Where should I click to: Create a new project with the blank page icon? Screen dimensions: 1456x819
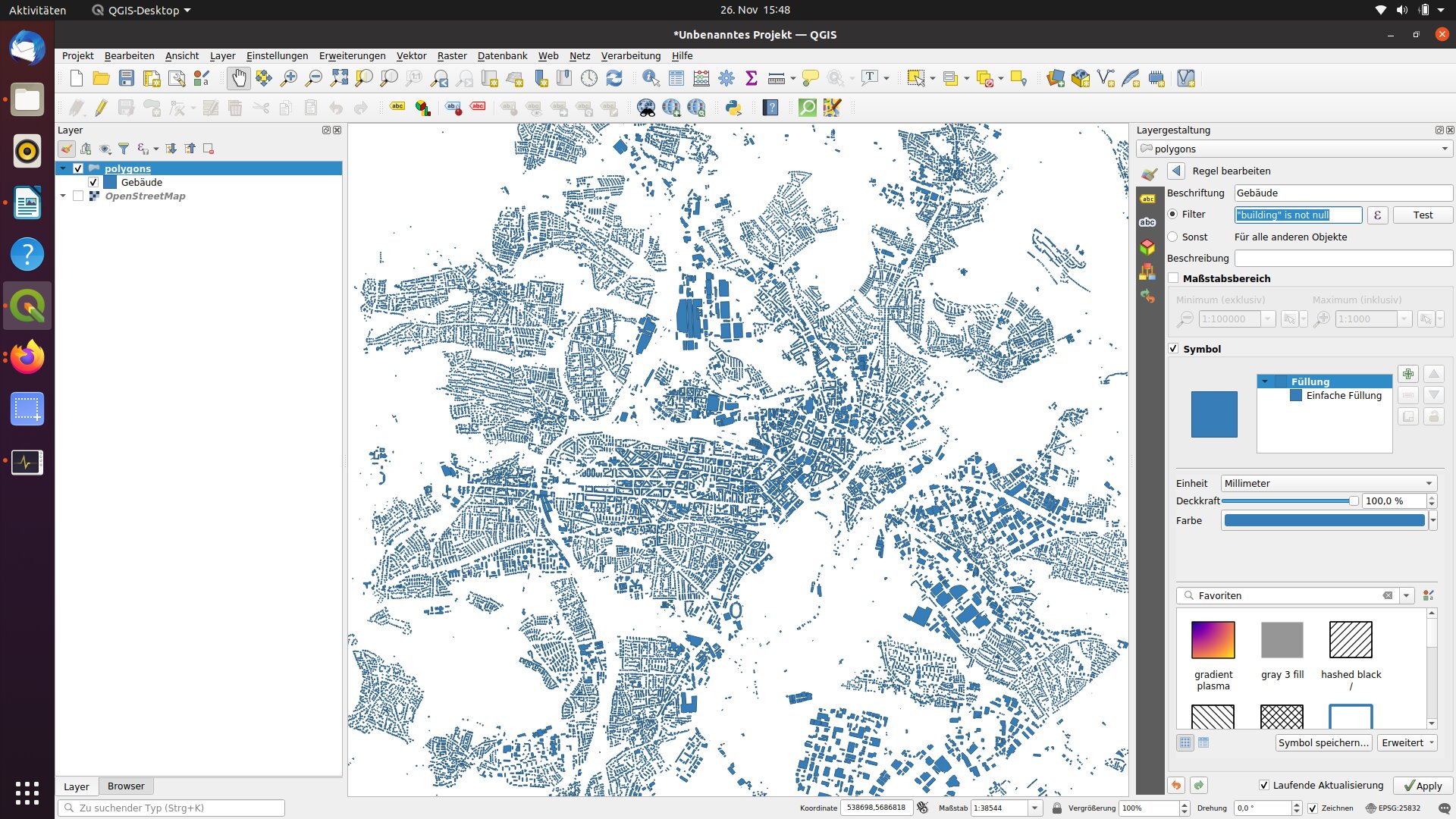[x=77, y=78]
